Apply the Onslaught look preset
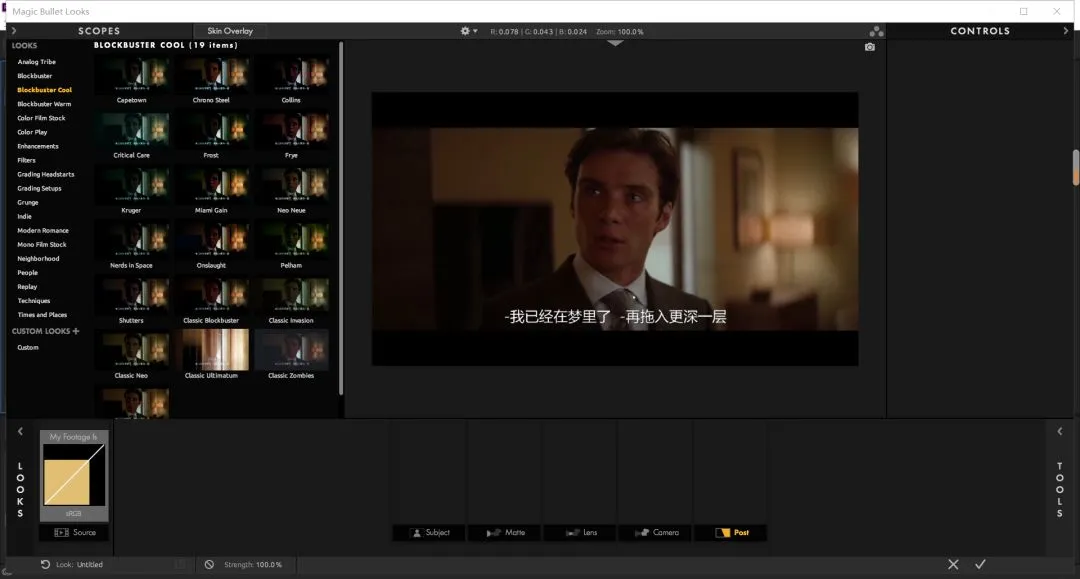 [x=211, y=240]
